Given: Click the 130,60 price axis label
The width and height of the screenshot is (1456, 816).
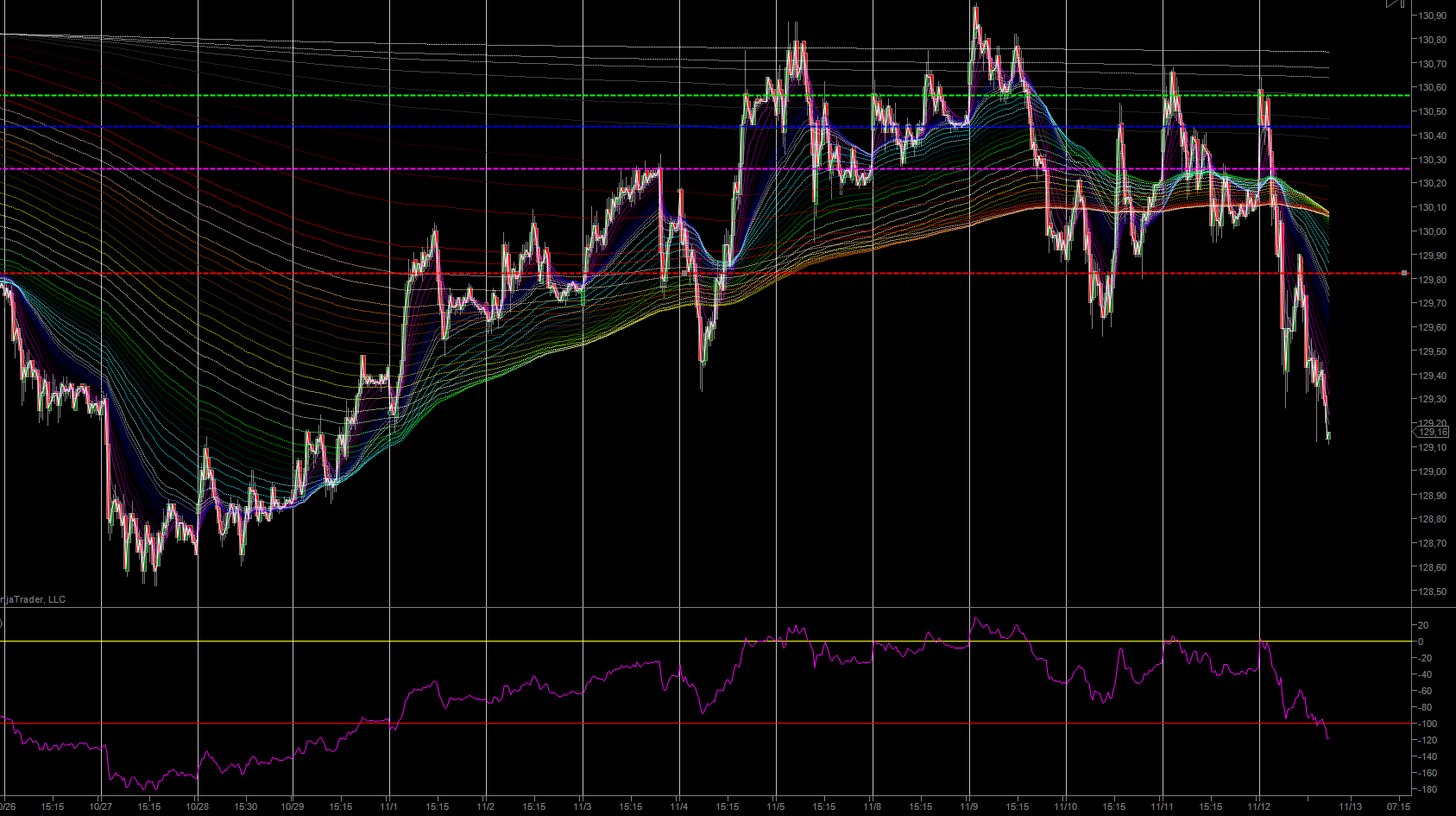Looking at the screenshot, I should coord(1432,87).
